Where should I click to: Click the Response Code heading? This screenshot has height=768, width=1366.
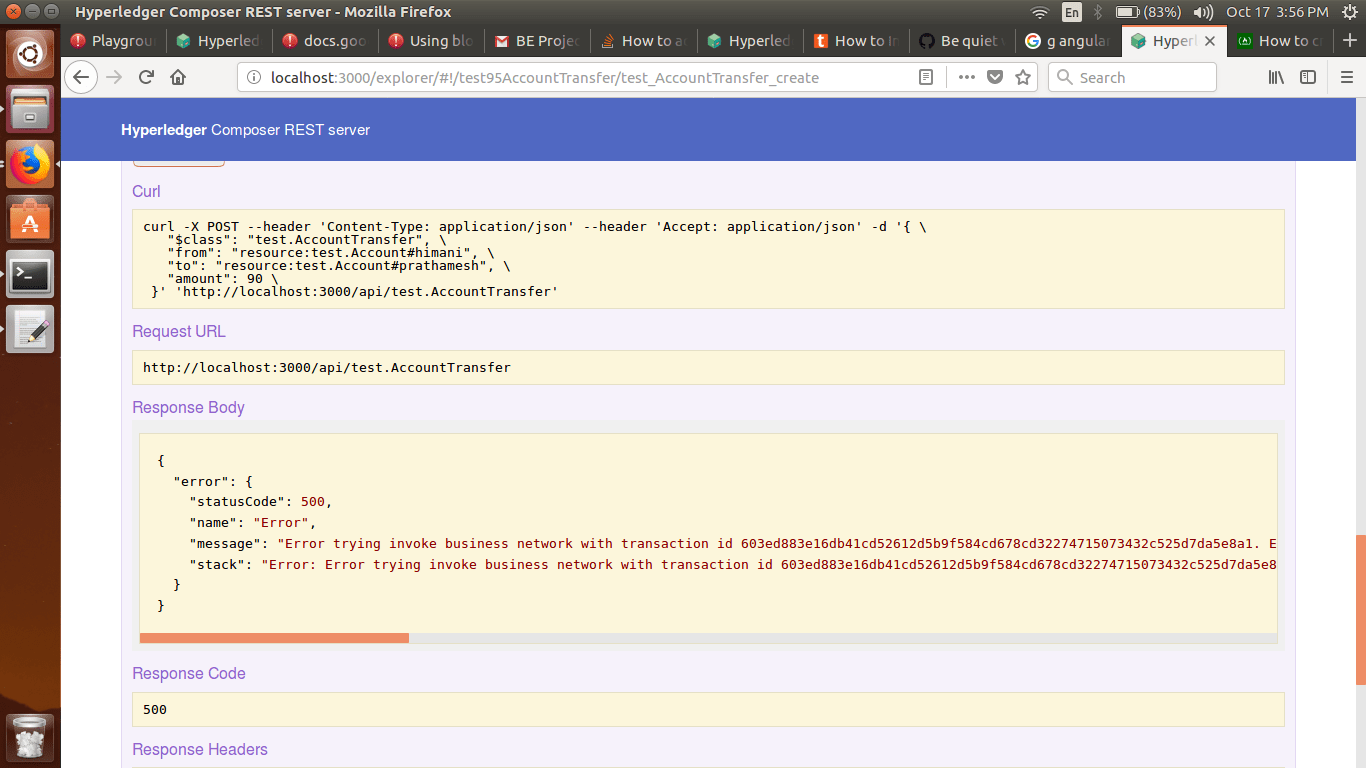click(189, 673)
